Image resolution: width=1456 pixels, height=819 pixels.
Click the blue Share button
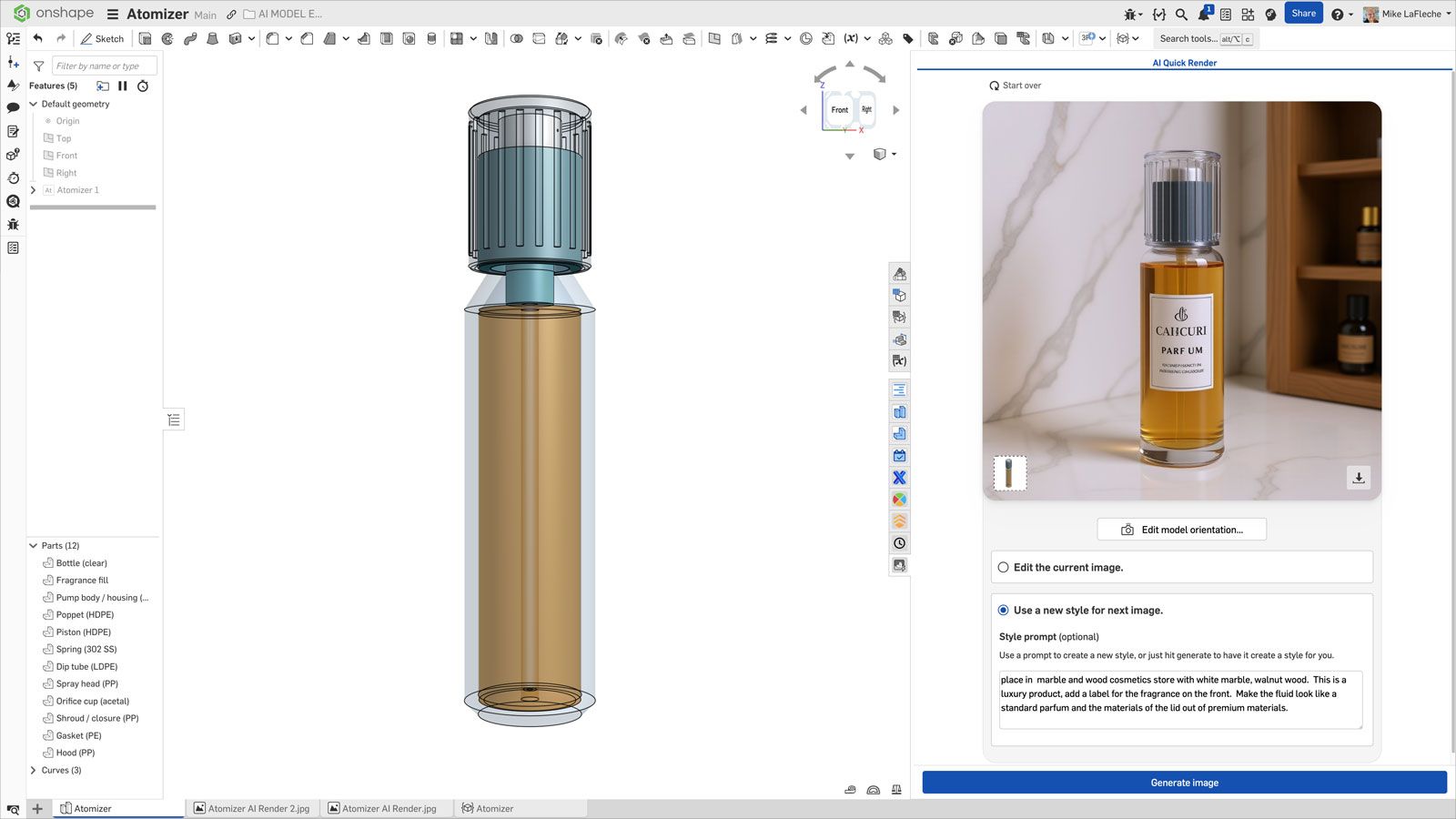click(1303, 14)
